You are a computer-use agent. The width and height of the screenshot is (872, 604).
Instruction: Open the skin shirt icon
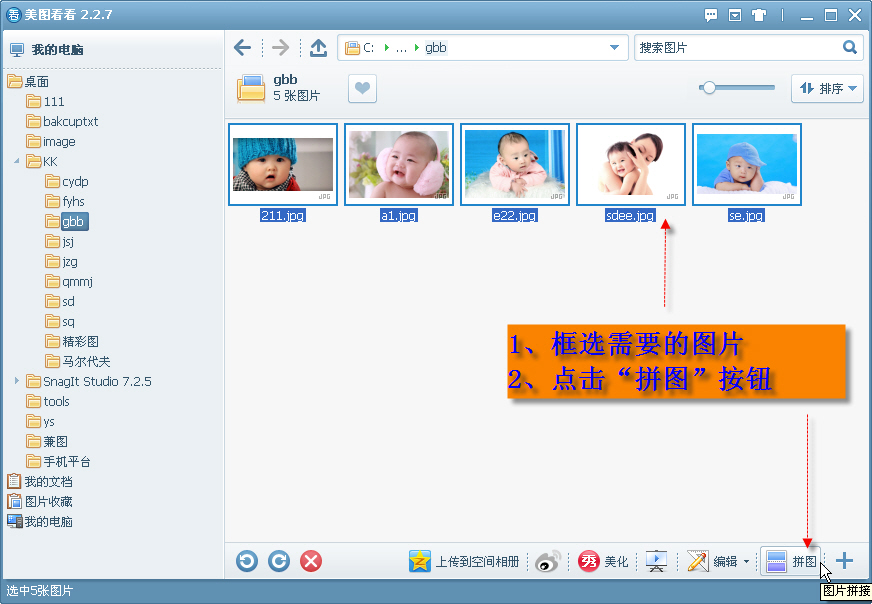759,15
